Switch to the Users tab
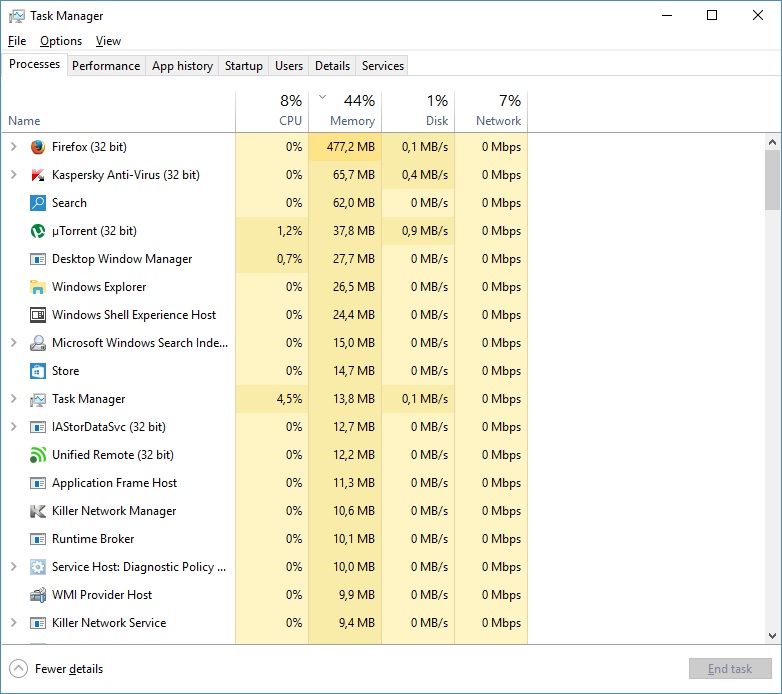The width and height of the screenshot is (782, 694). coord(289,66)
